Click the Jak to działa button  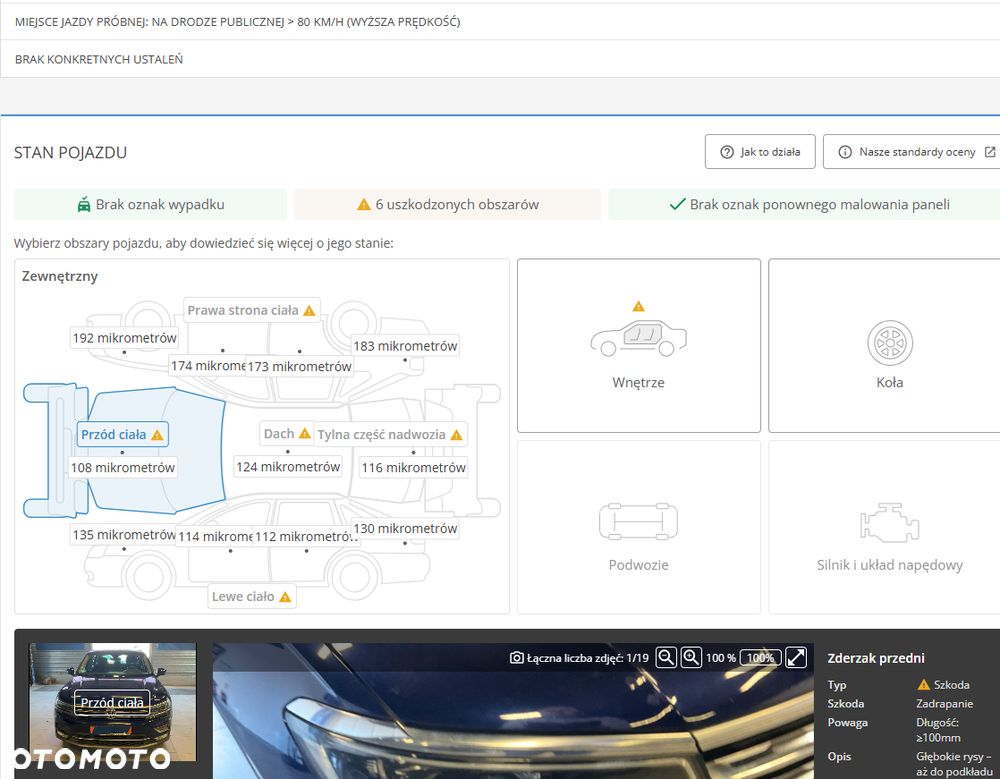pos(760,152)
